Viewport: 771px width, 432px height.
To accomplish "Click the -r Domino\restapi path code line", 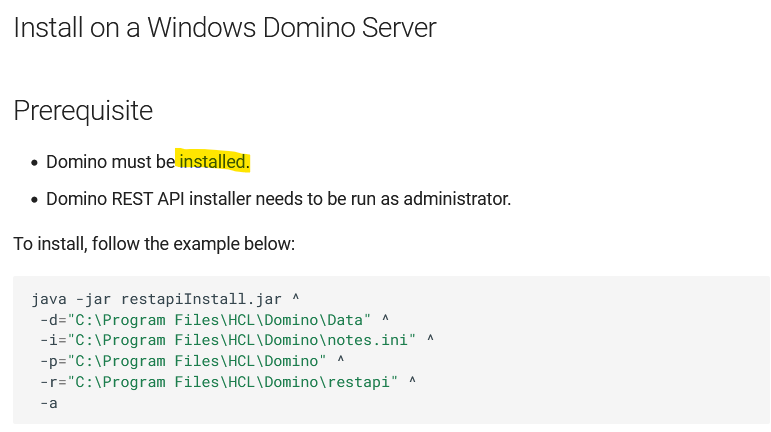I will point(228,382).
